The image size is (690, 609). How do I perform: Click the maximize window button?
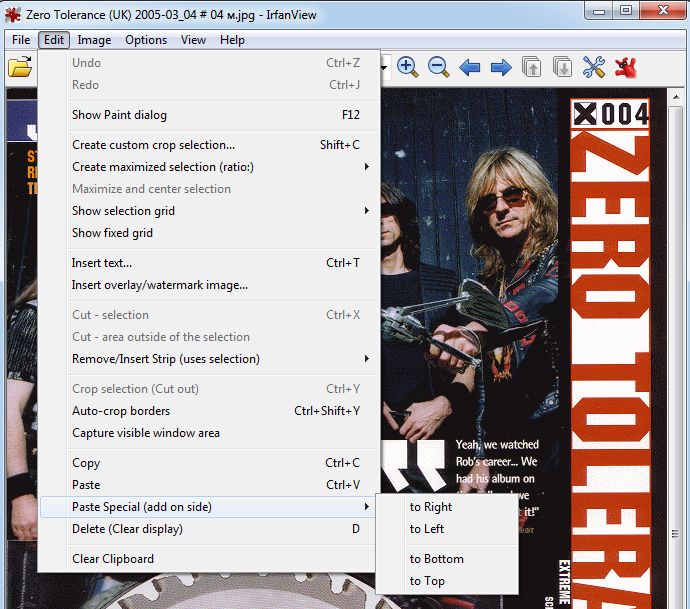point(626,11)
